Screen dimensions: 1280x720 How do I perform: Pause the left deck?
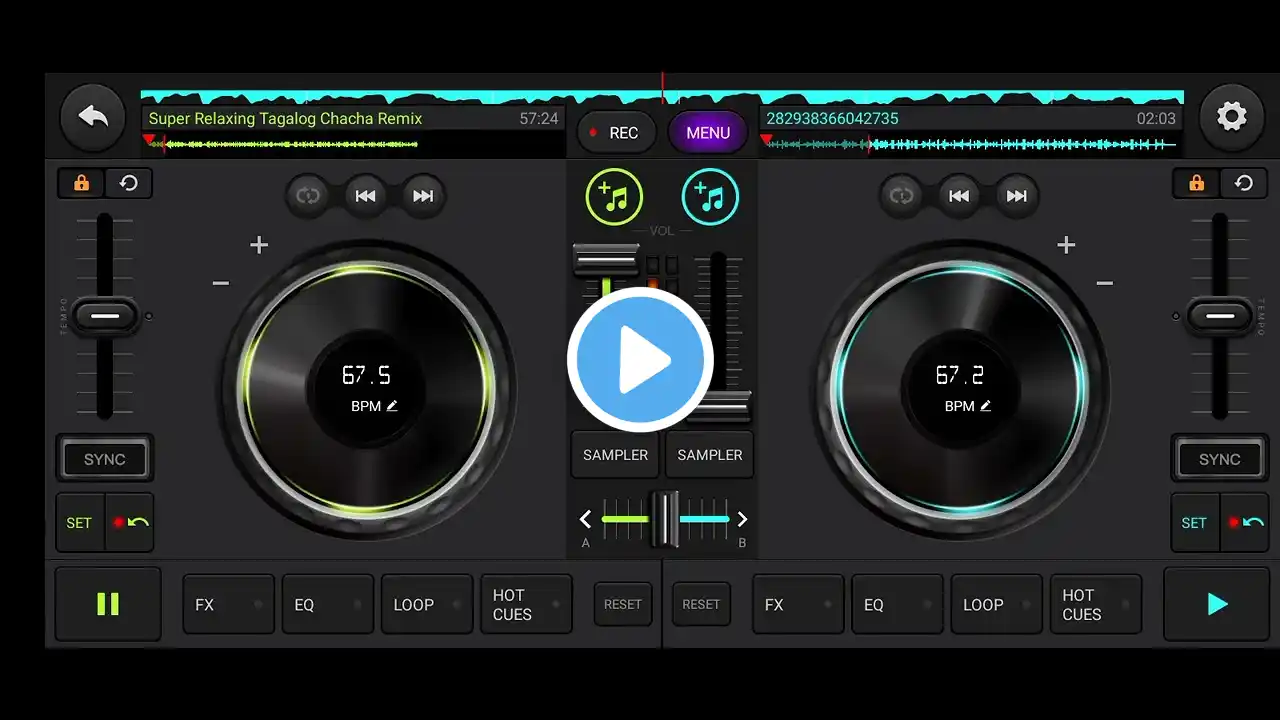108,604
